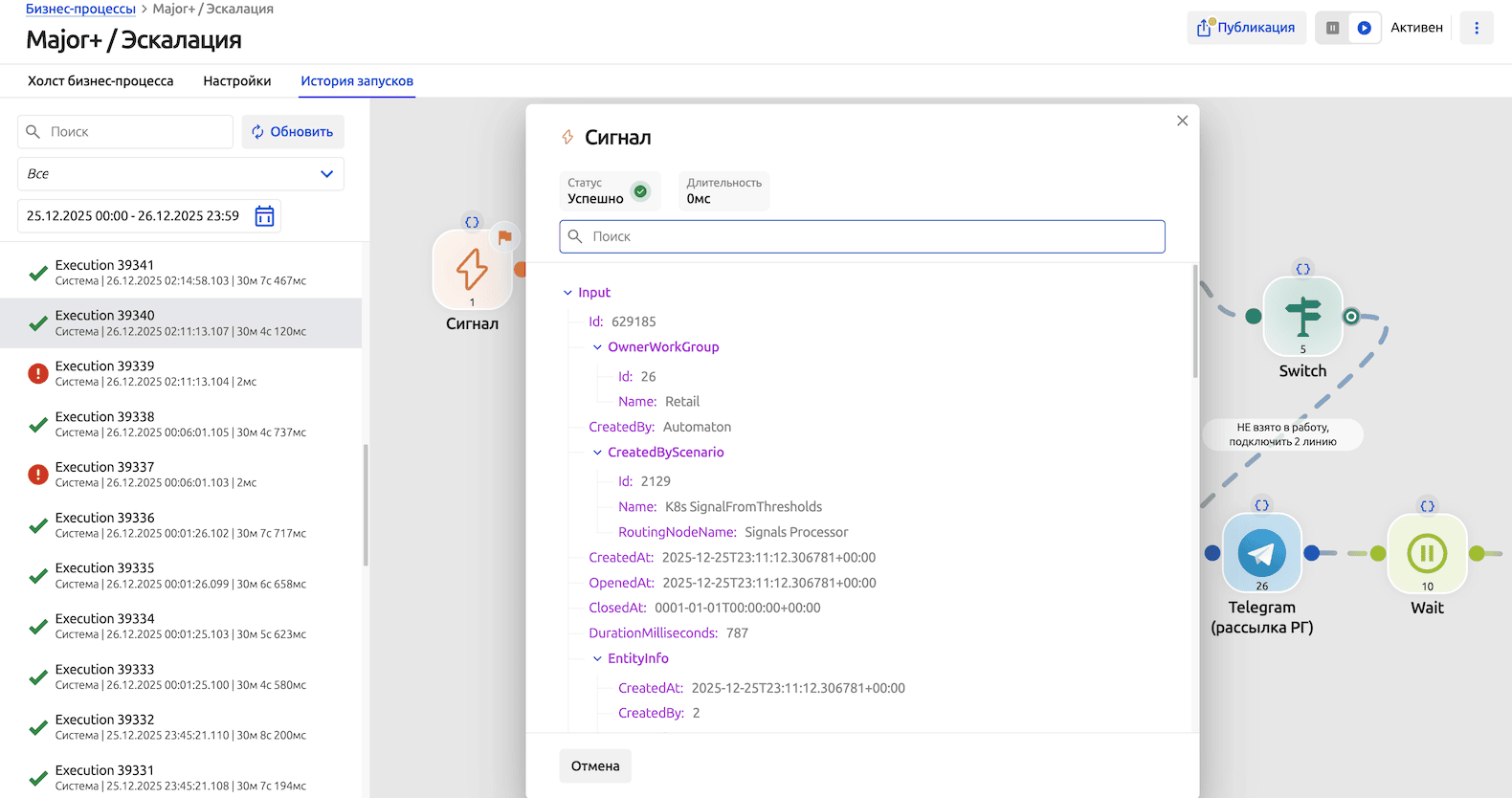The height and width of the screenshot is (798, 1512).
Task: Open the Все status filter dropdown
Action: pos(180,174)
